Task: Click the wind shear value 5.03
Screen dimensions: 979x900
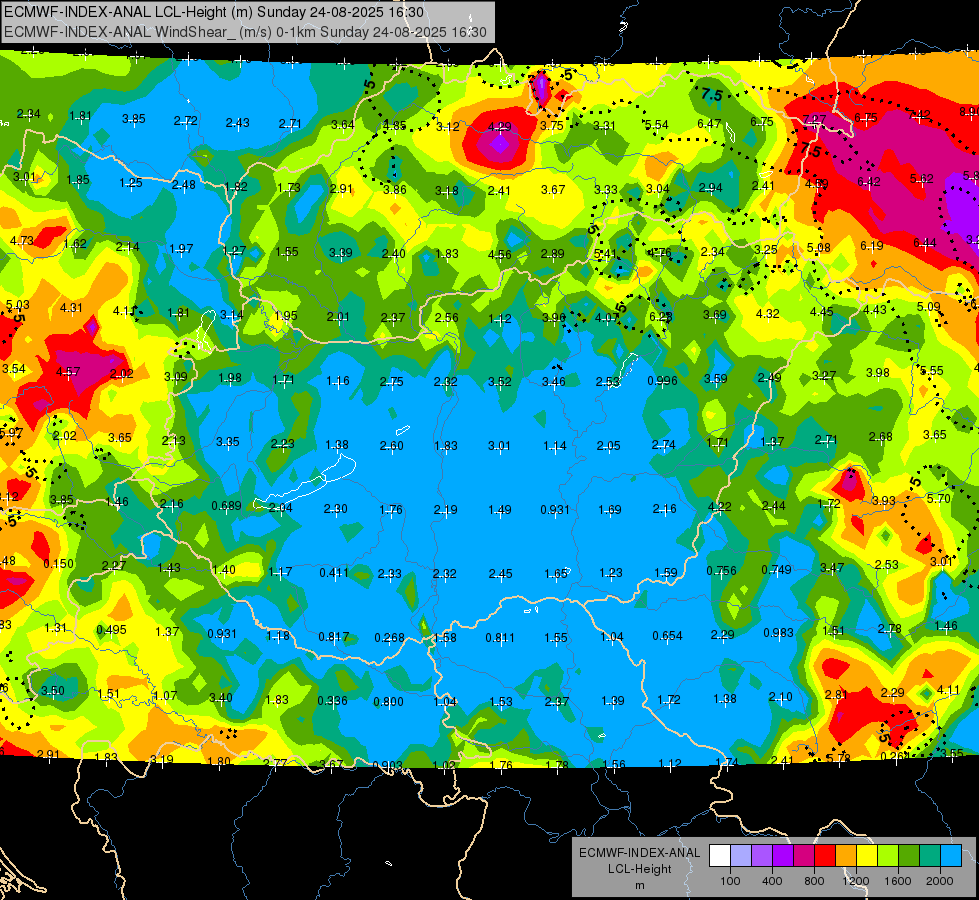Action: pos(17,305)
